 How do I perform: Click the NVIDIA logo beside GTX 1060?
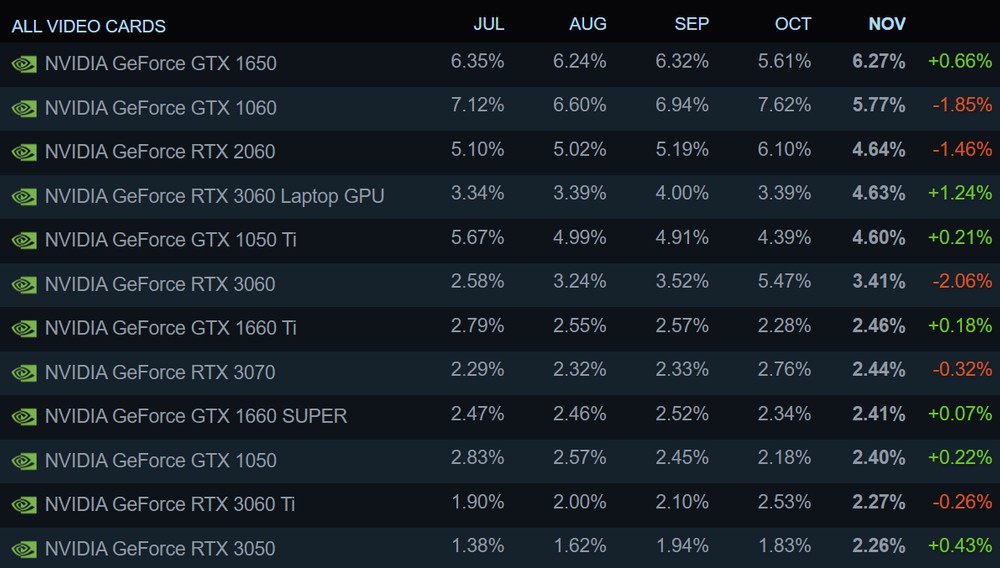click(23, 108)
